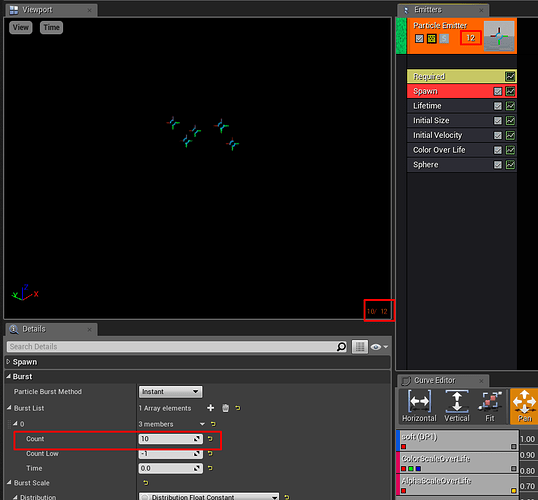This screenshot has height=500, width=538.
Task: Collapse the Burst Scale section
Action: [9, 482]
